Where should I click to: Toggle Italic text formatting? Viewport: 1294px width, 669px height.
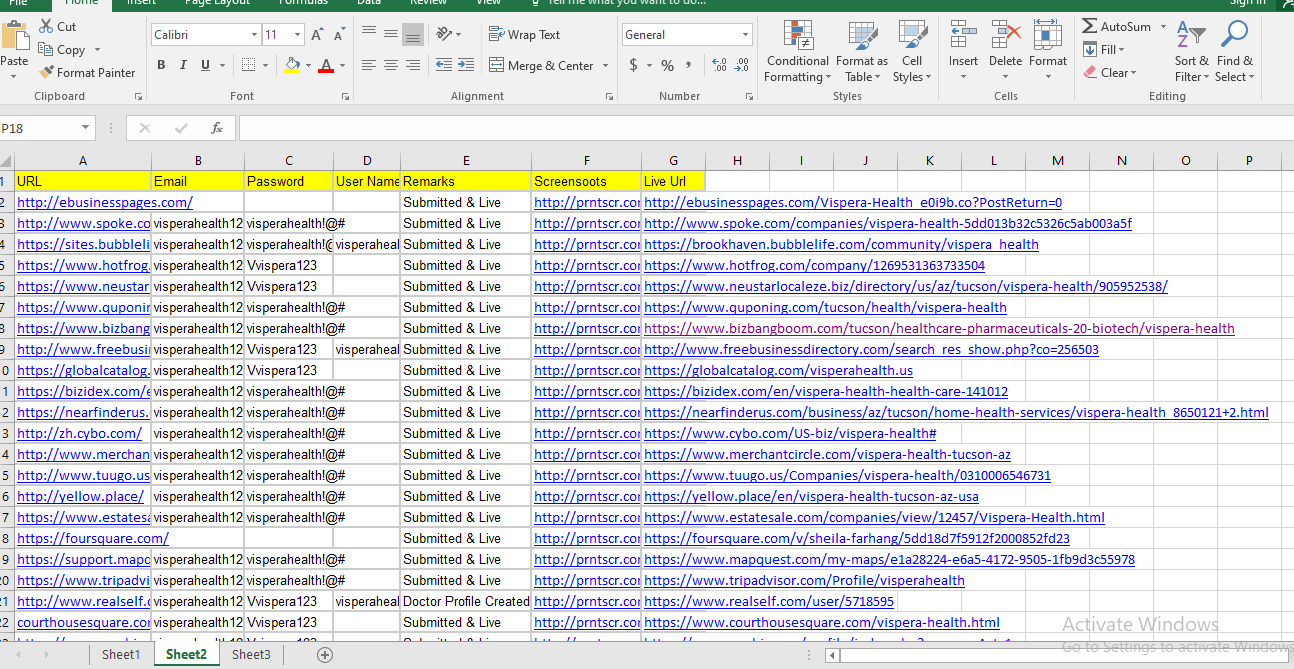(183, 65)
